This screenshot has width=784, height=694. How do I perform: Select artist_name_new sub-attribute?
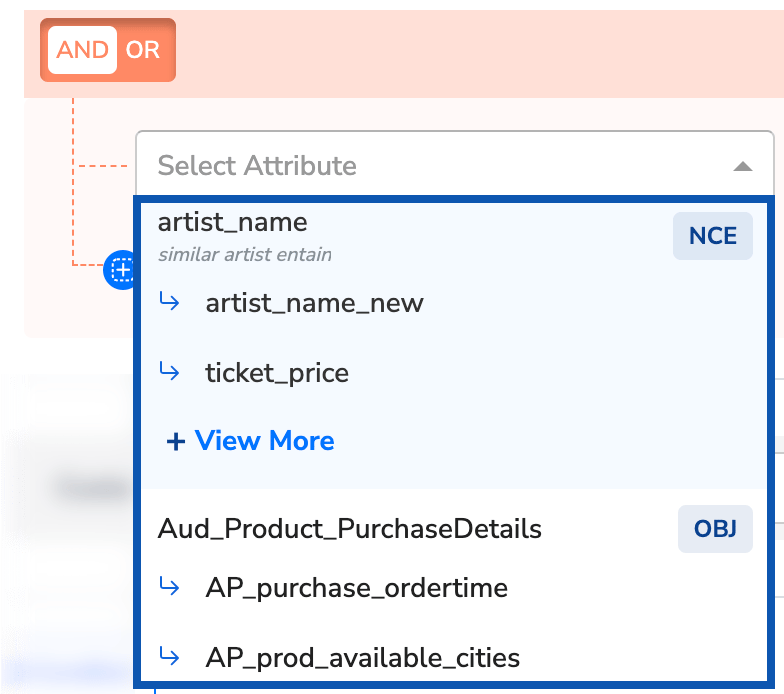point(314,303)
